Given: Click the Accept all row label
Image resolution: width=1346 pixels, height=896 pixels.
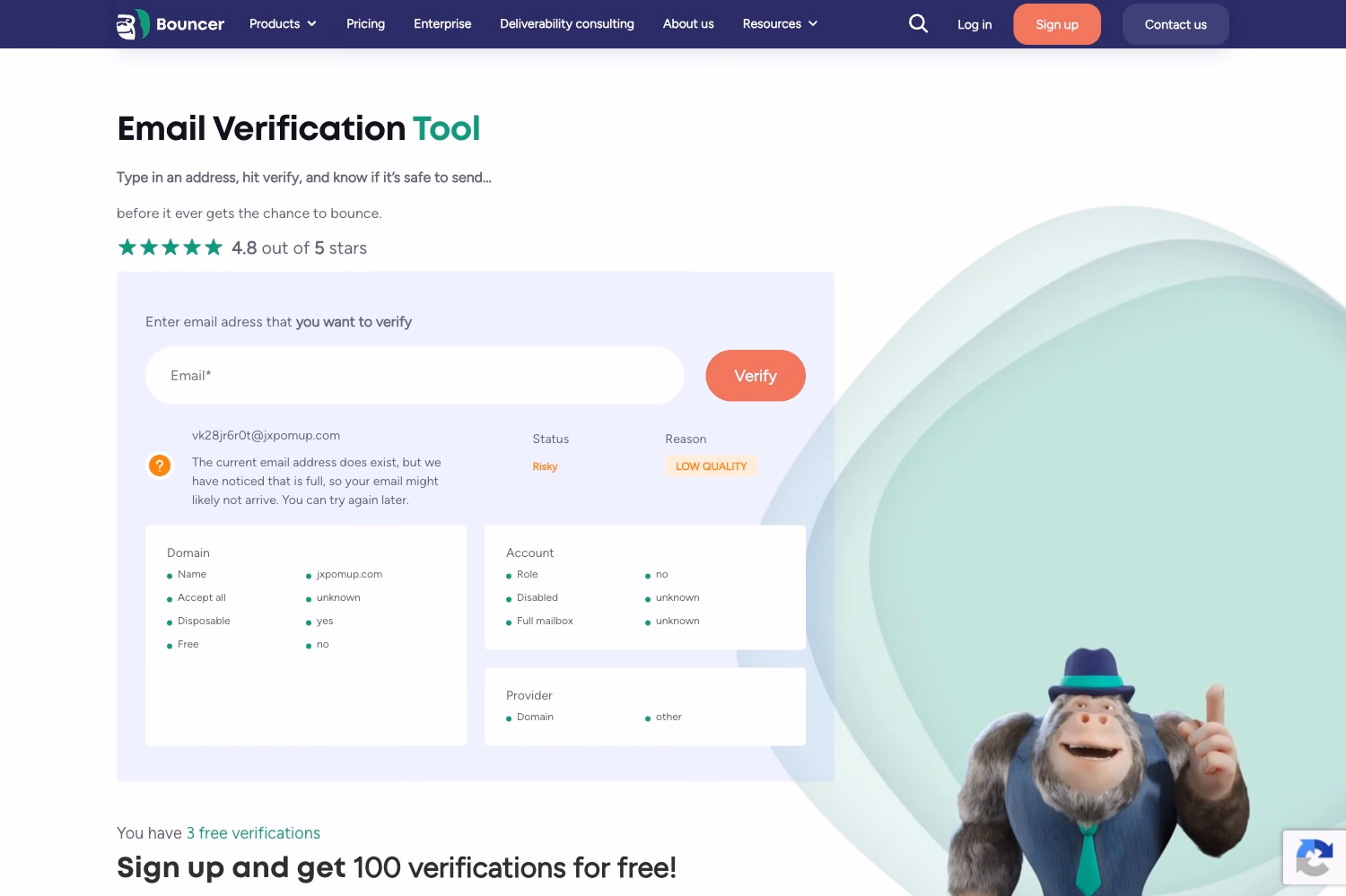Looking at the screenshot, I should pos(202,598).
